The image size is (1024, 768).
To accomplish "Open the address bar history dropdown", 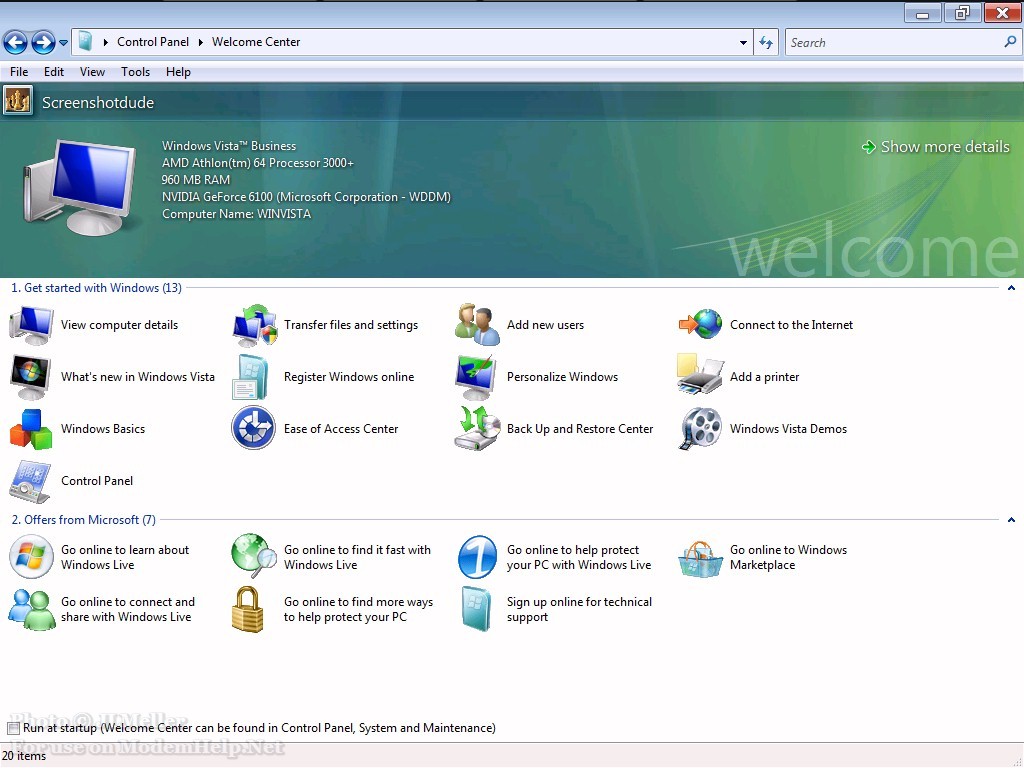I will [743, 42].
